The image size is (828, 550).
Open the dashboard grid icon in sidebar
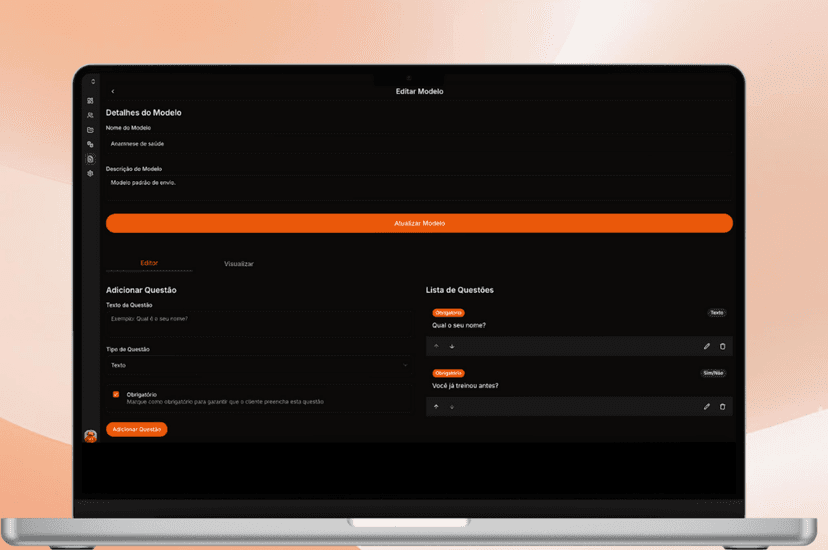tap(90, 101)
